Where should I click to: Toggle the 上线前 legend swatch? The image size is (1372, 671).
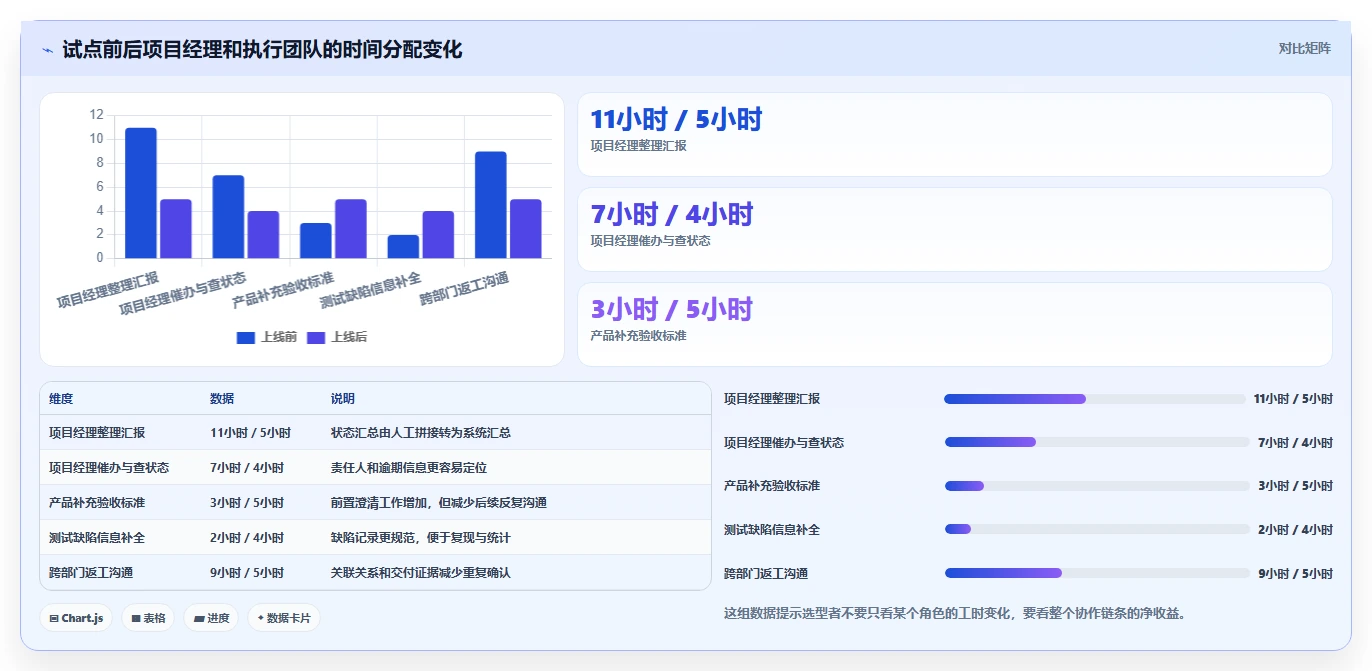(x=246, y=337)
